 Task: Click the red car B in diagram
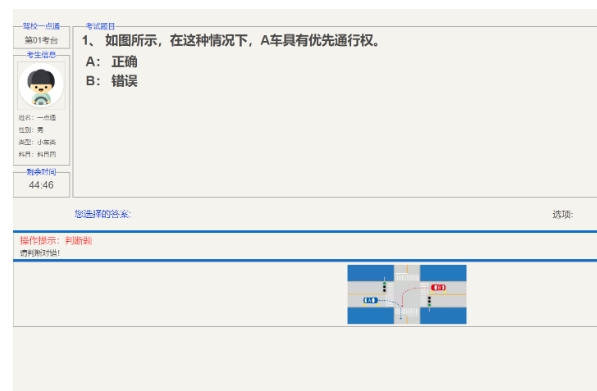(x=438, y=287)
